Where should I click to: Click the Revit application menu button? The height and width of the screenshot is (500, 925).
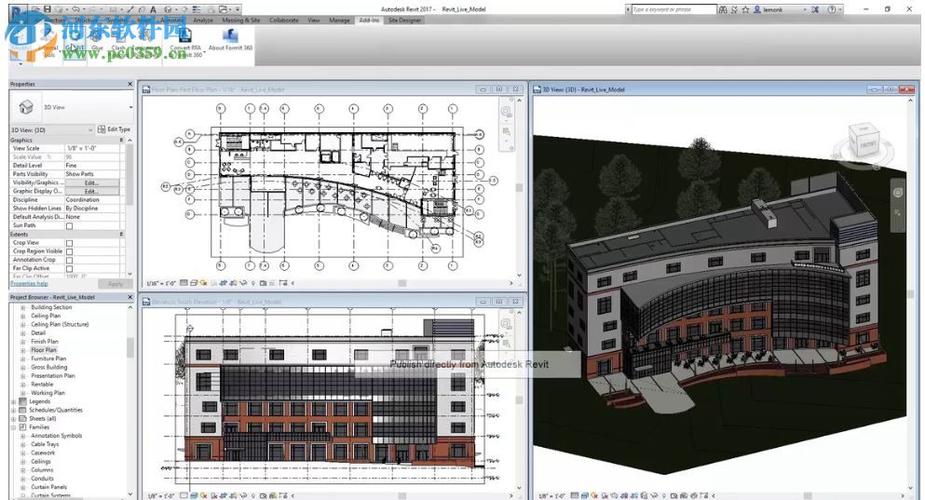(18, 13)
